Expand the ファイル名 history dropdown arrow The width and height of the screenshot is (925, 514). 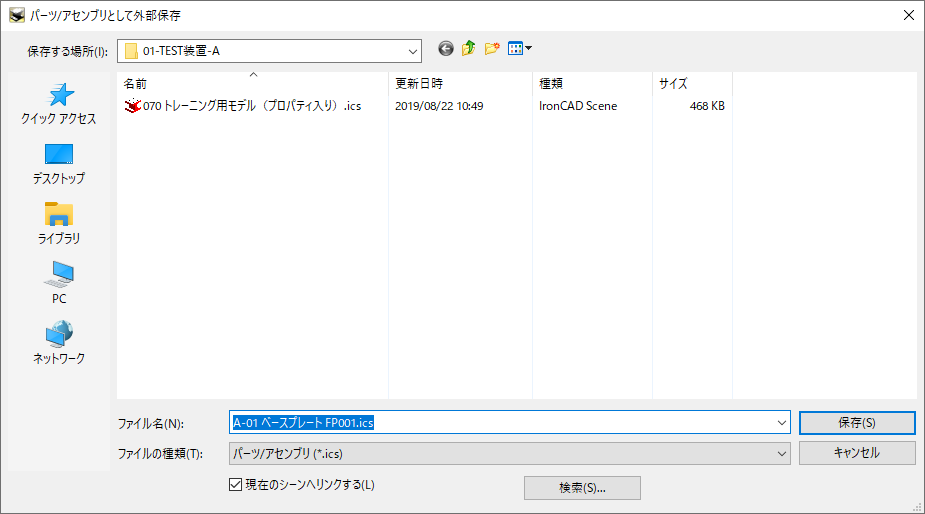(782, 423)
